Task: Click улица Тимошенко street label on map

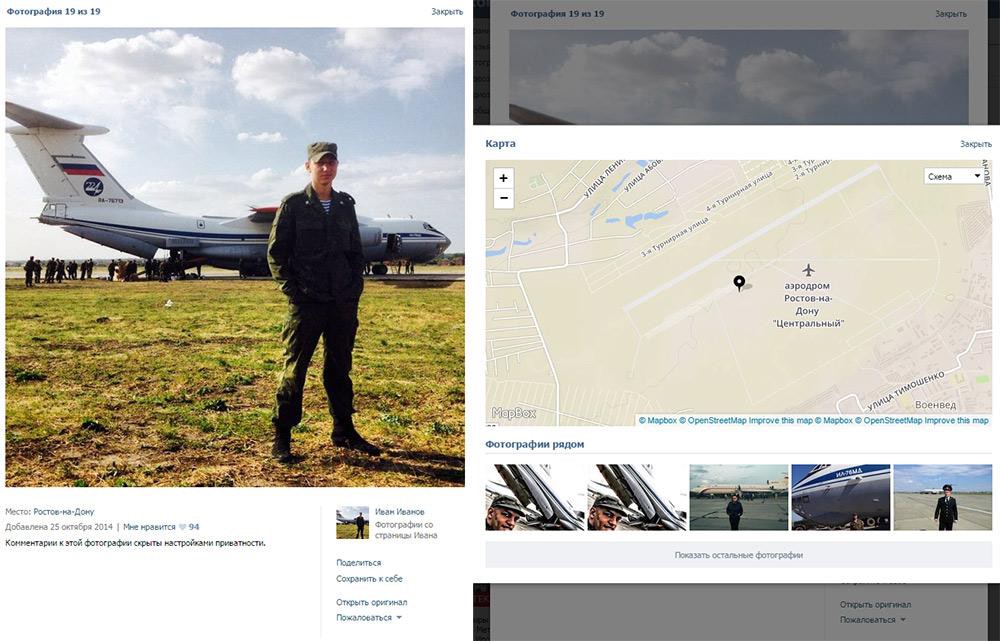Action: (x=905, y=391)
